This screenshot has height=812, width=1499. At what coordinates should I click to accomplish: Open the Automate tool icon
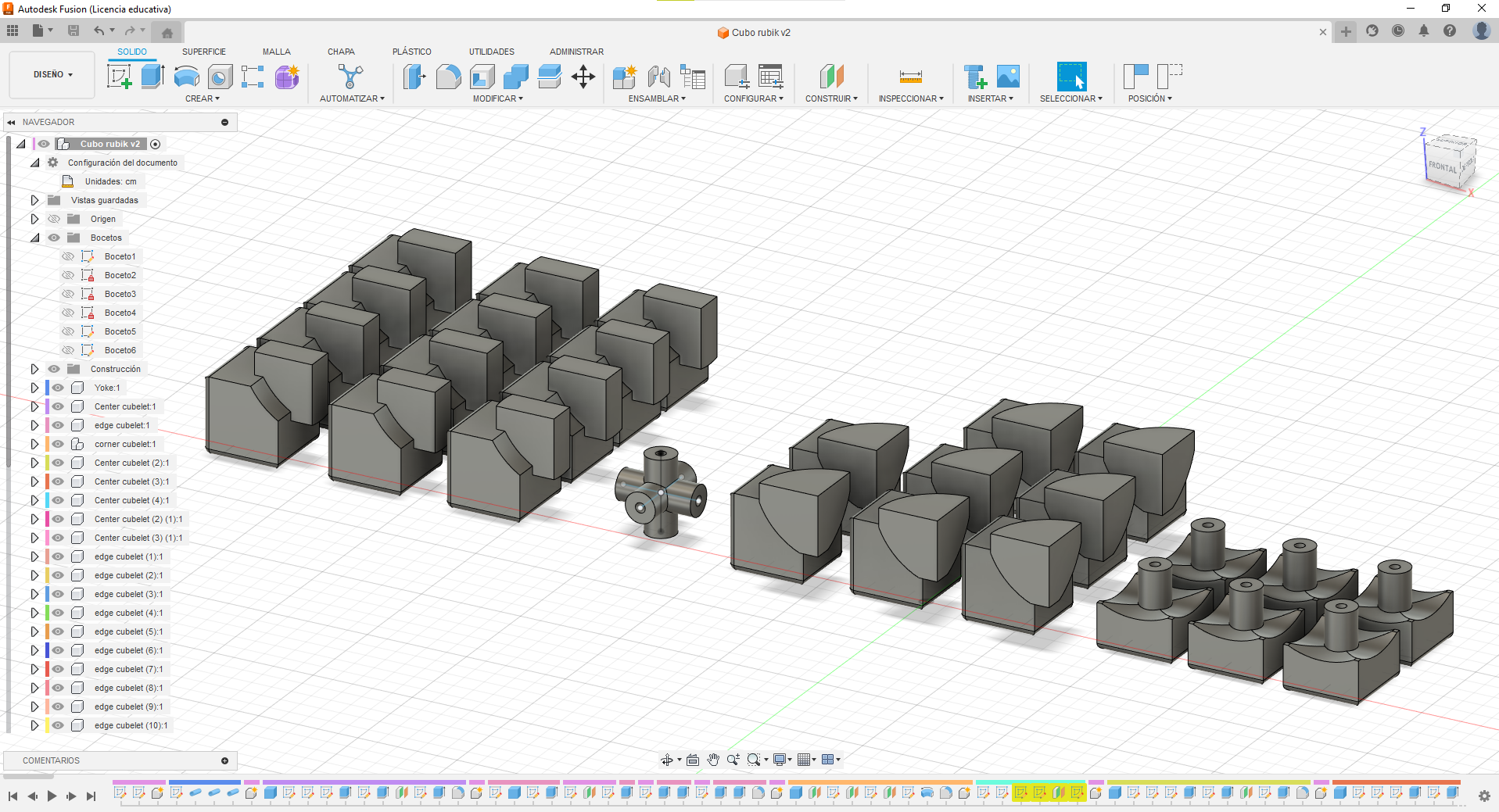[351, 77]
